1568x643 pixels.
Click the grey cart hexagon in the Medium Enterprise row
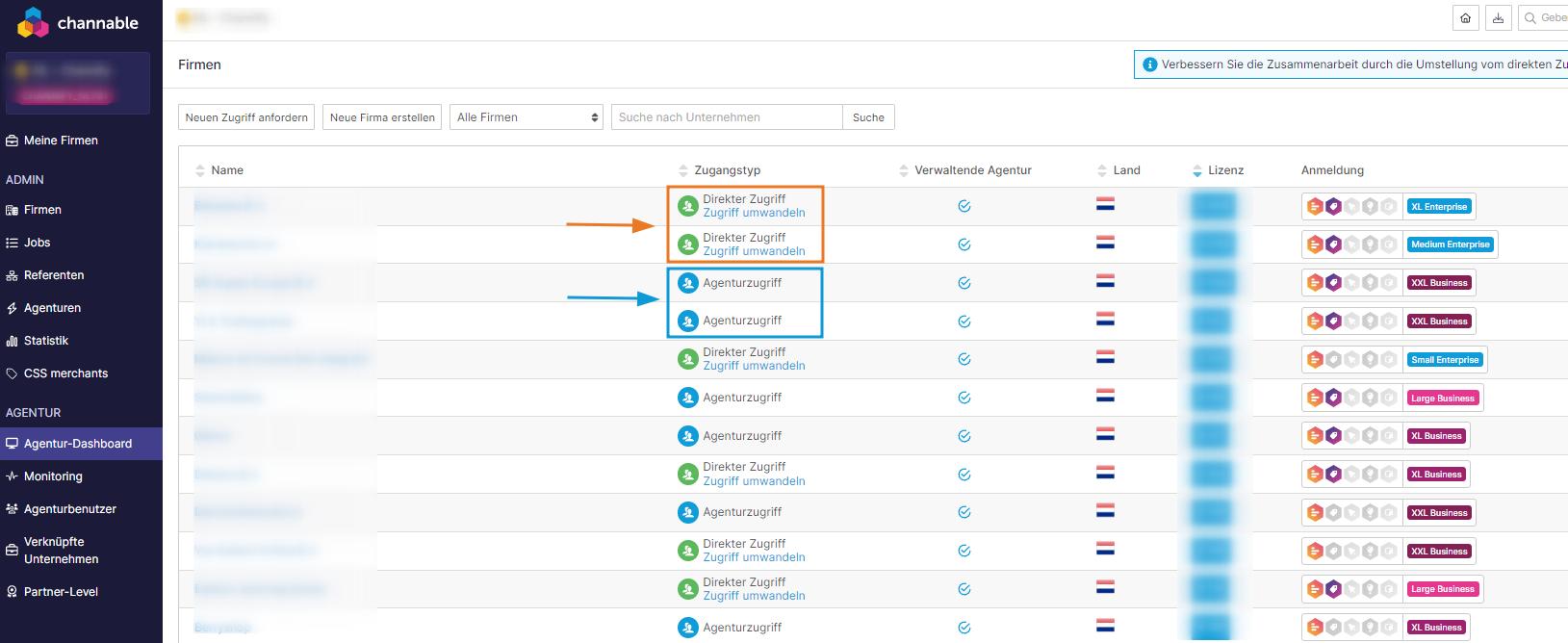[1351, 244]
